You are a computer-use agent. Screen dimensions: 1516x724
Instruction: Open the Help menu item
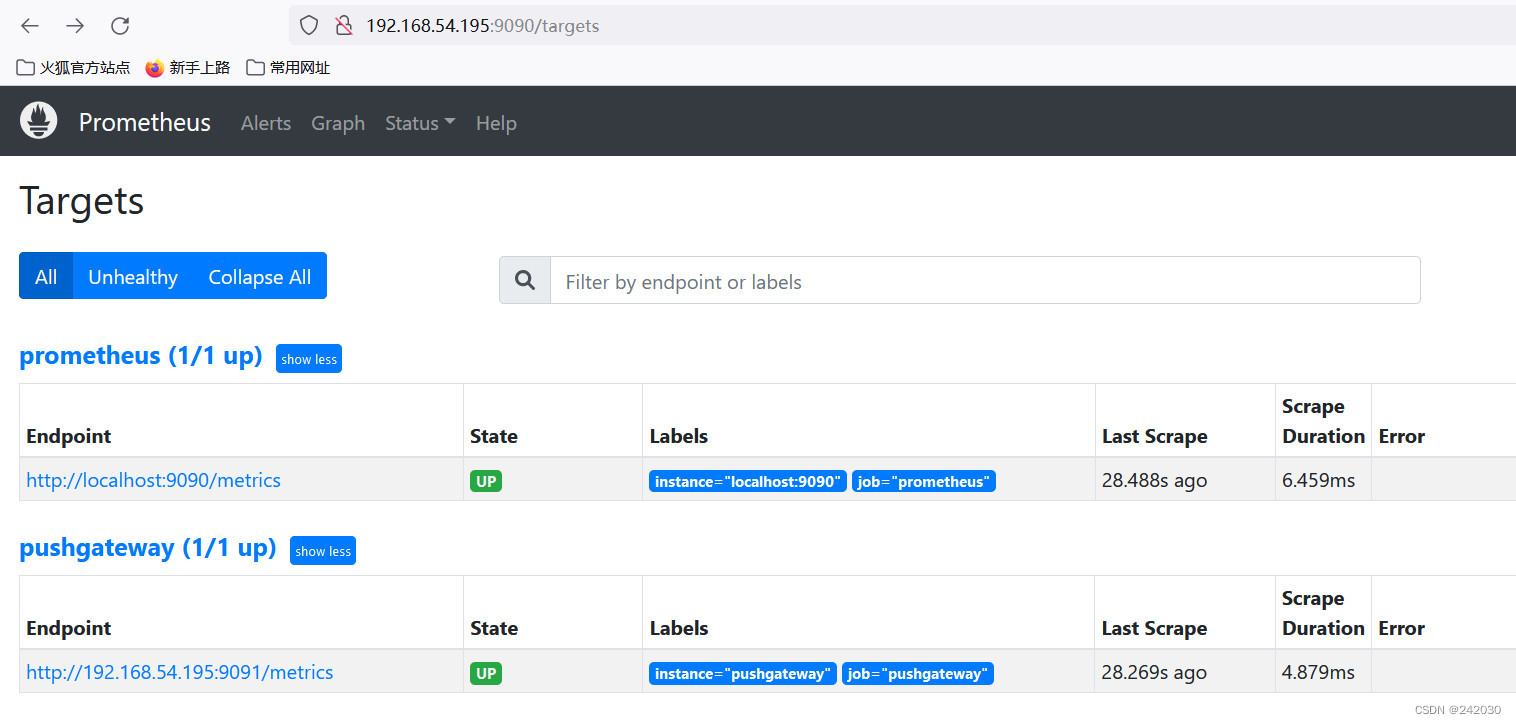click(x=496, y=123)
